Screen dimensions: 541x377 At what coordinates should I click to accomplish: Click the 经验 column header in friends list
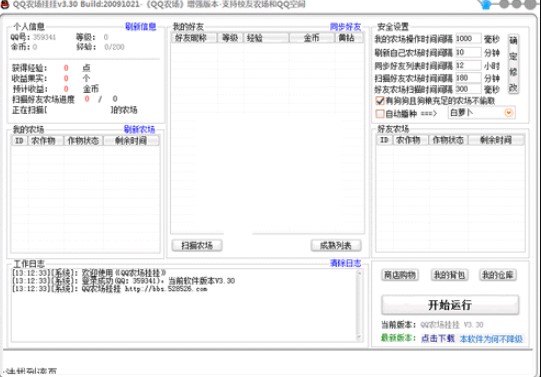(x=266, y=38)
